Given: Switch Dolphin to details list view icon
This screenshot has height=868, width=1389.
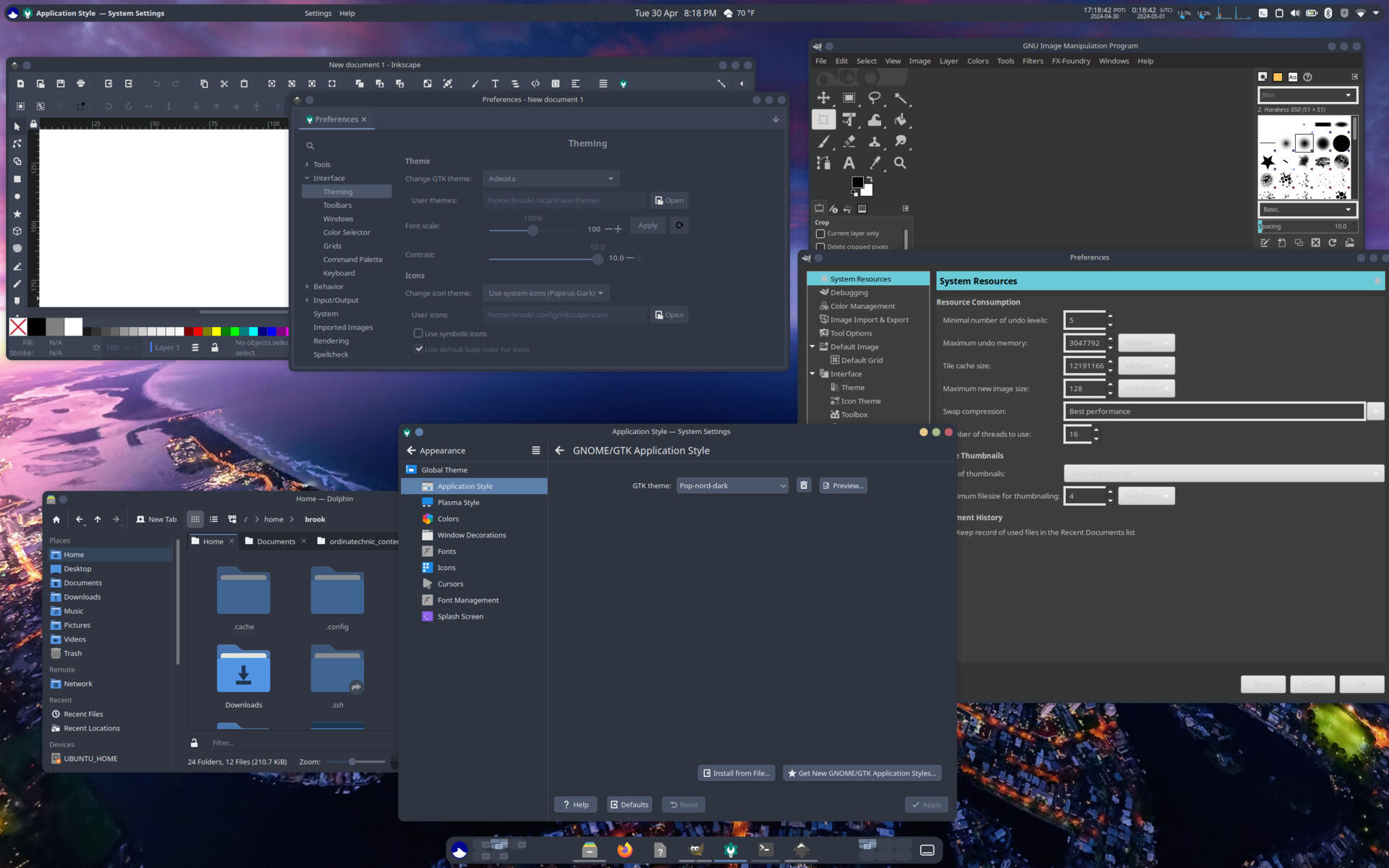Looking at the screenshot, I should 214,519.
